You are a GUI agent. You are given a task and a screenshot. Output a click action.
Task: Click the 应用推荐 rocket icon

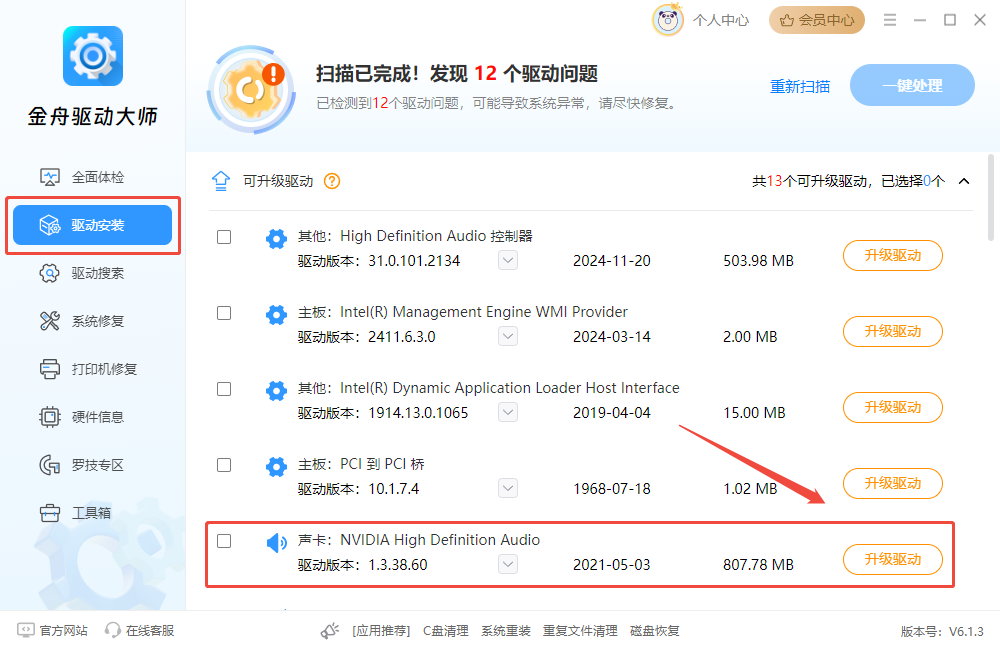[330, 631]
